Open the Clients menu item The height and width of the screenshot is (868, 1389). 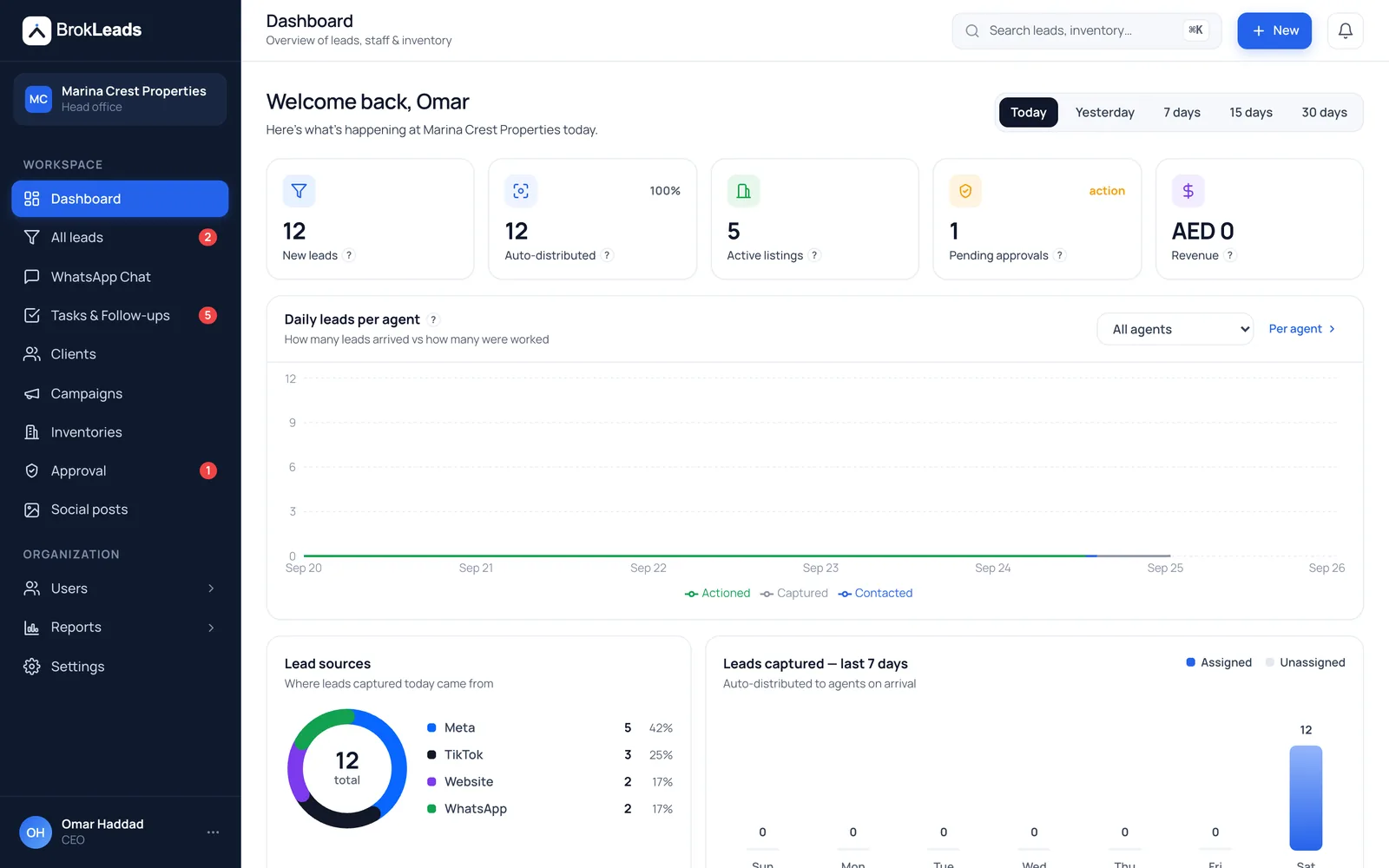click(x=120, y=354)
